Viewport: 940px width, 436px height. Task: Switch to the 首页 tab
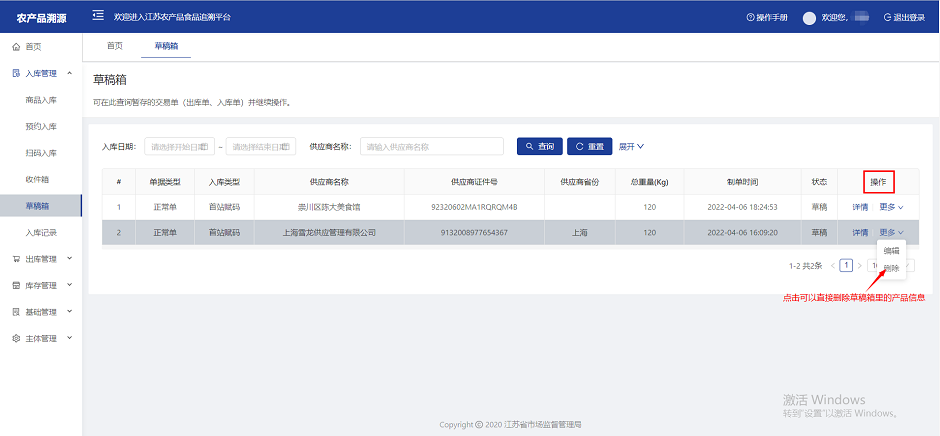coord(115,46)
